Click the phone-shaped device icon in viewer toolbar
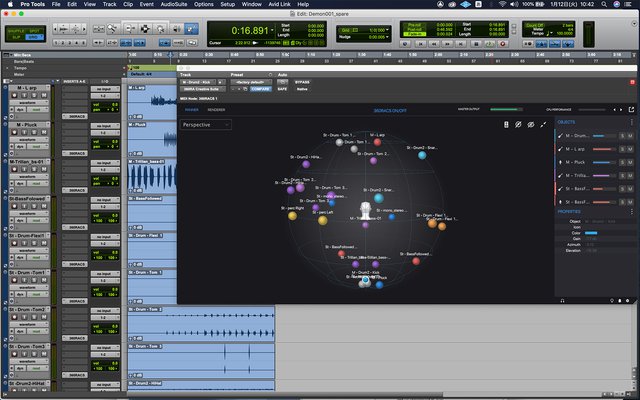This screenshot has height=400, width=640. (x=506, y=124)
